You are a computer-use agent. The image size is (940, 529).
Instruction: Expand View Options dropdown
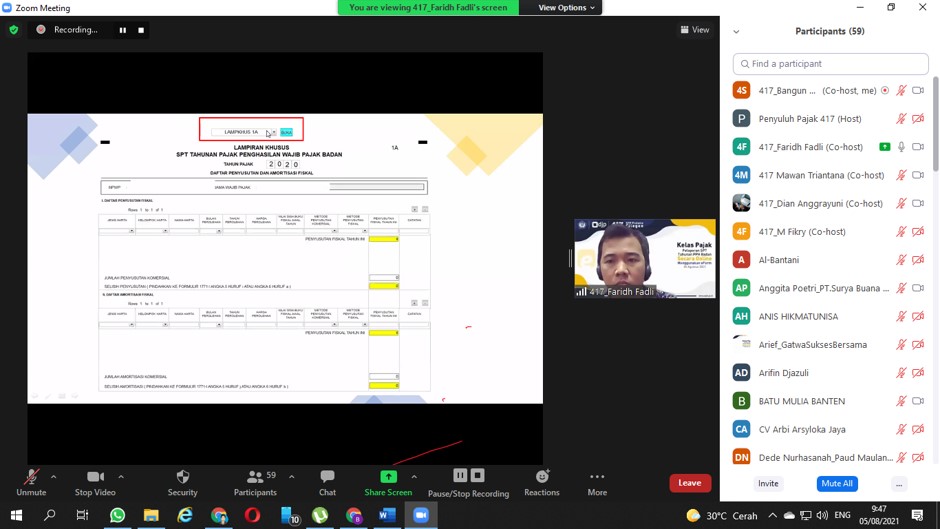(x=566, y=8)
